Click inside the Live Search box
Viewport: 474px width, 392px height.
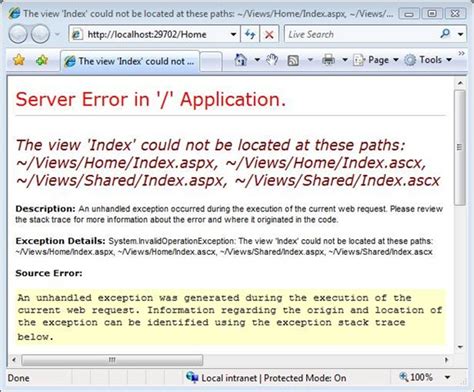[362, 34]
